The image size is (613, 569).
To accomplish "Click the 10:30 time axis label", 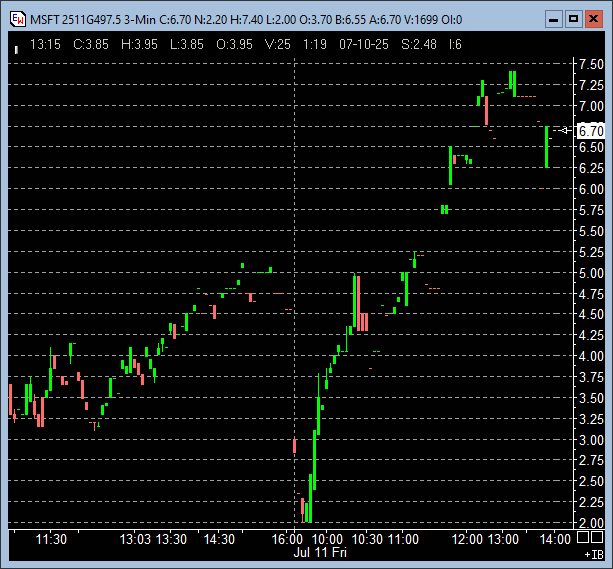I will pos(367,539).
